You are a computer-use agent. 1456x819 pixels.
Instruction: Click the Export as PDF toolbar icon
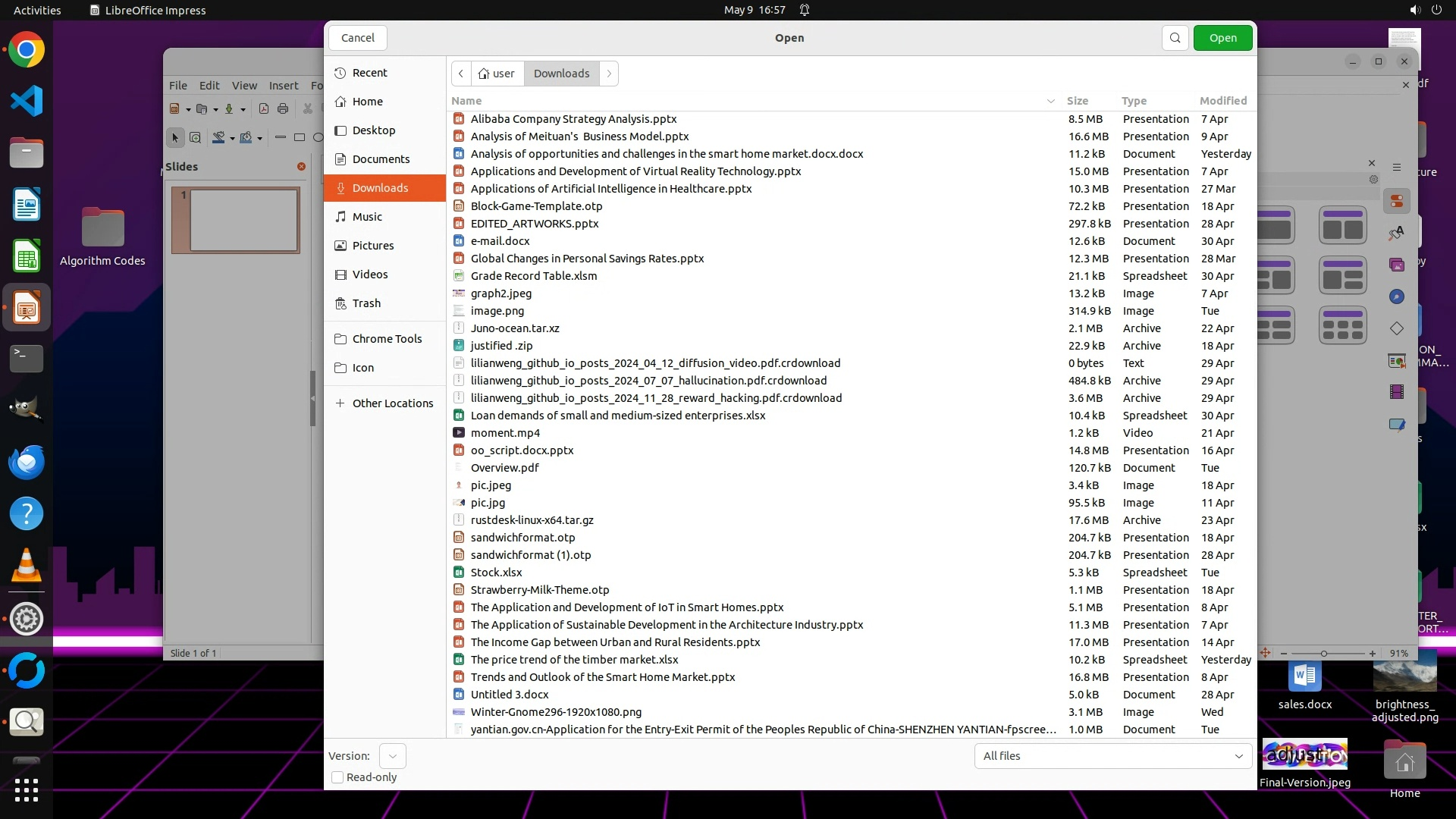264,108
